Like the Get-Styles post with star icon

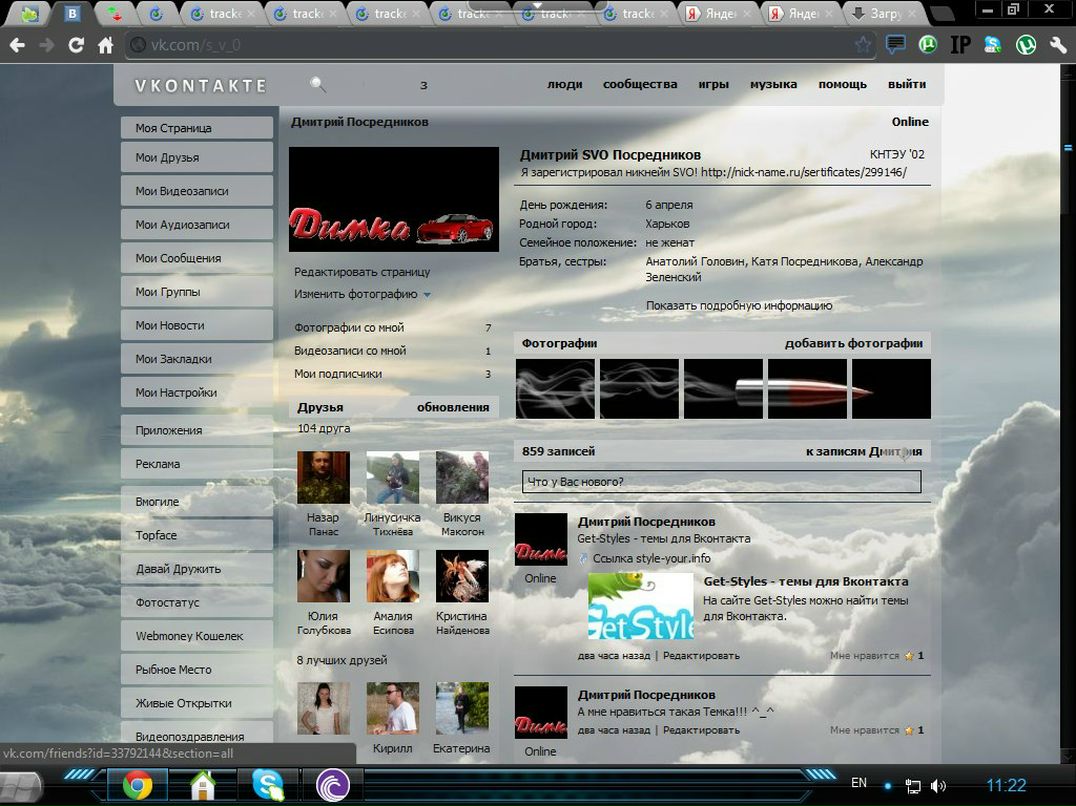908,656
